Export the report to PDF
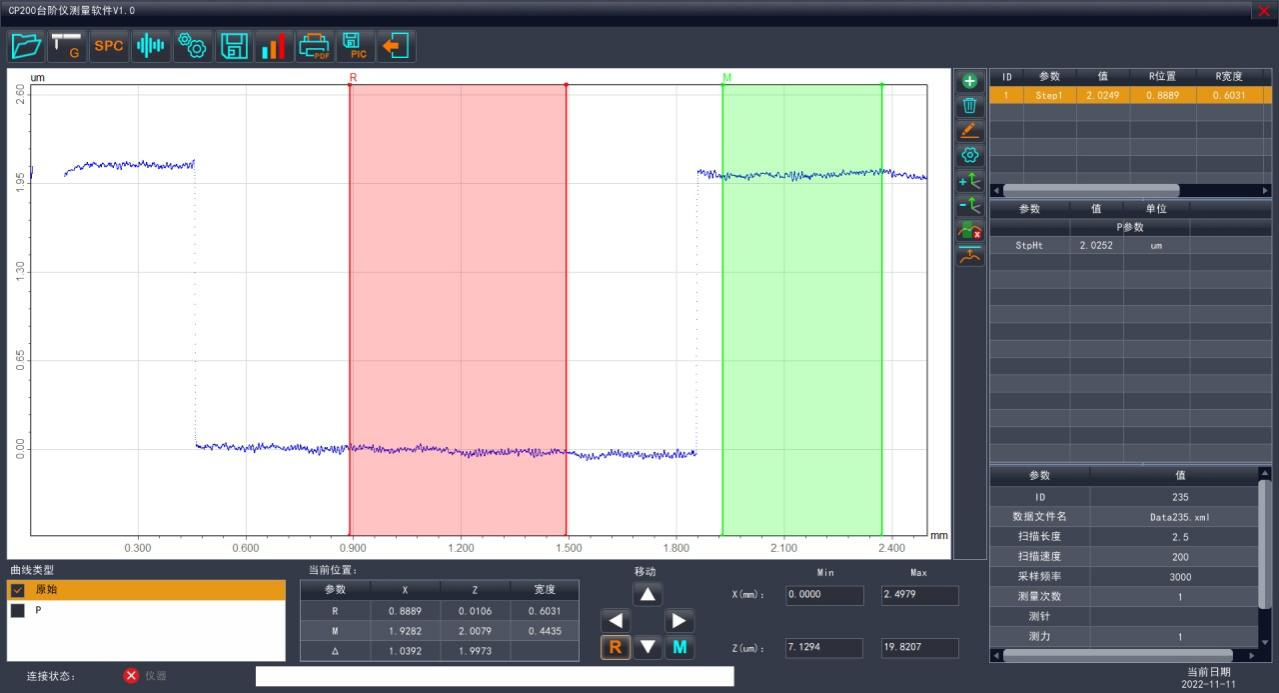 [315, 46]
